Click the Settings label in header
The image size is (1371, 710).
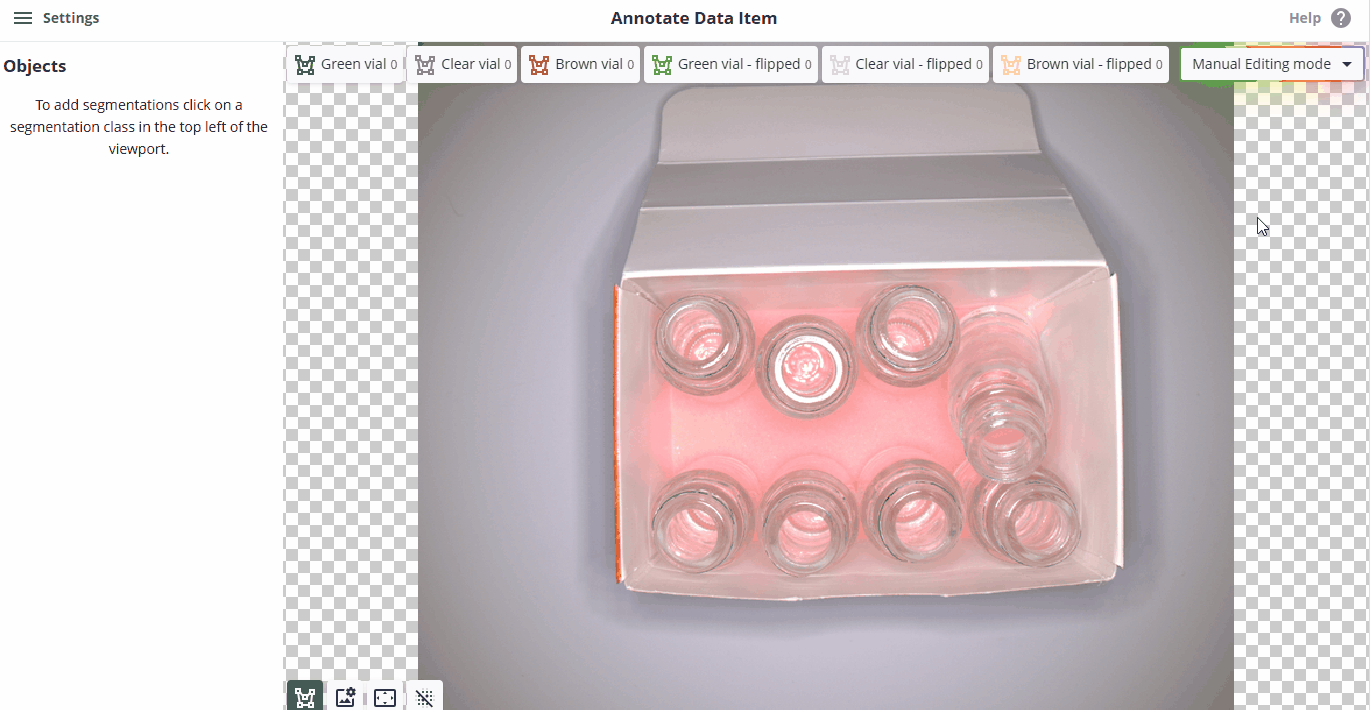71,18
